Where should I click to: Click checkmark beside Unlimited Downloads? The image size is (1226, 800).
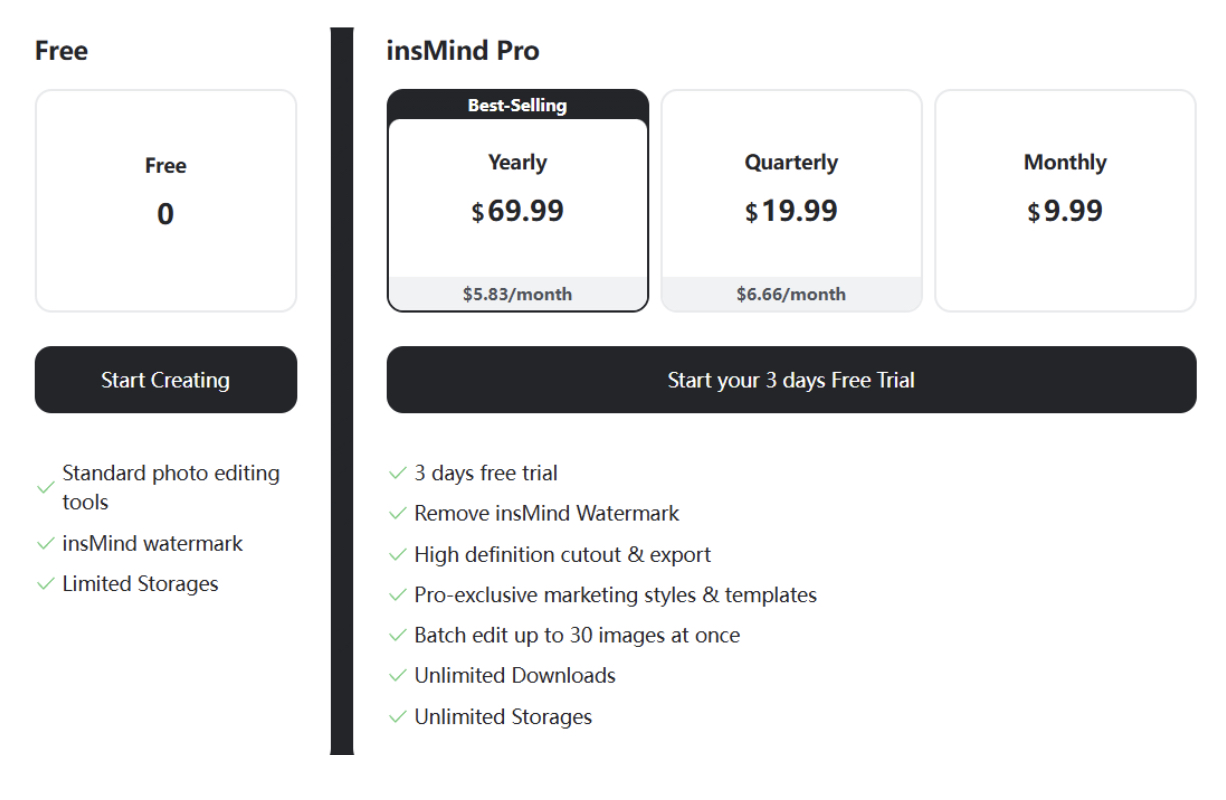(x=398, y=676)
